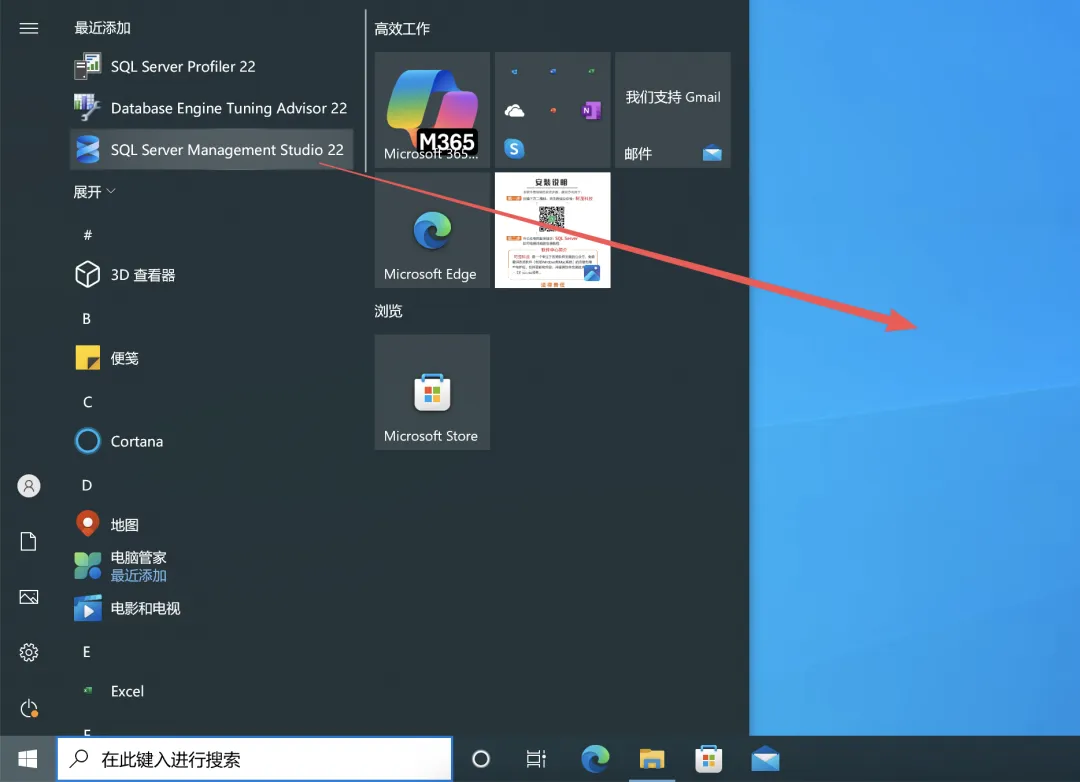1080x782 pixels.
Task: Click the 高效工作 tile group heading
Action: 402,29
